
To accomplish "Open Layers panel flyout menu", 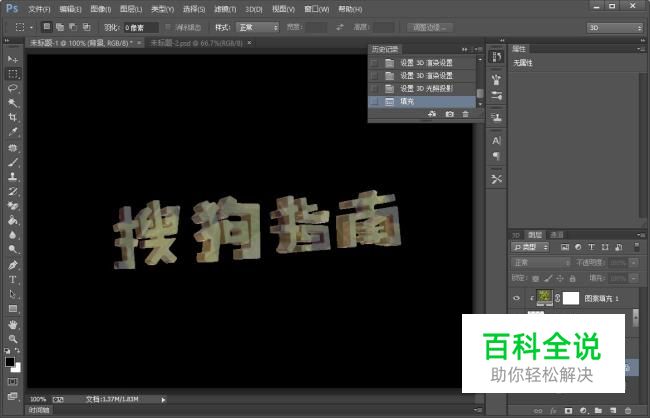I will [x=639, y=235].
